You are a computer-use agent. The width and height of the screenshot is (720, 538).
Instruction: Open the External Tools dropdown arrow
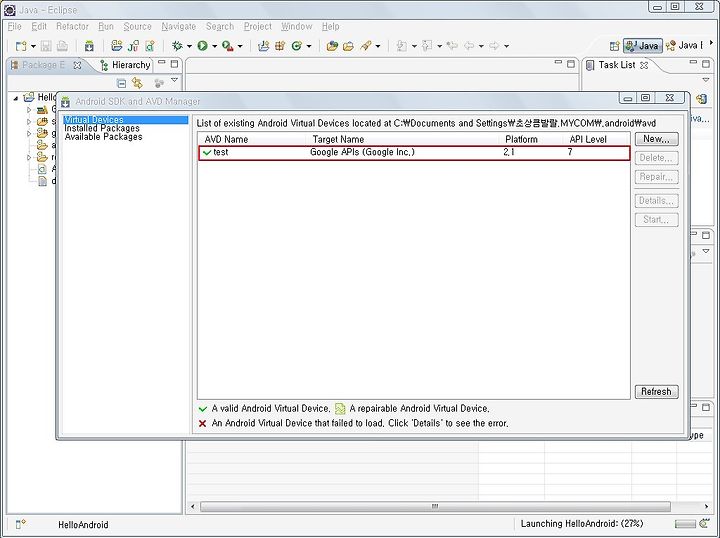240,46
